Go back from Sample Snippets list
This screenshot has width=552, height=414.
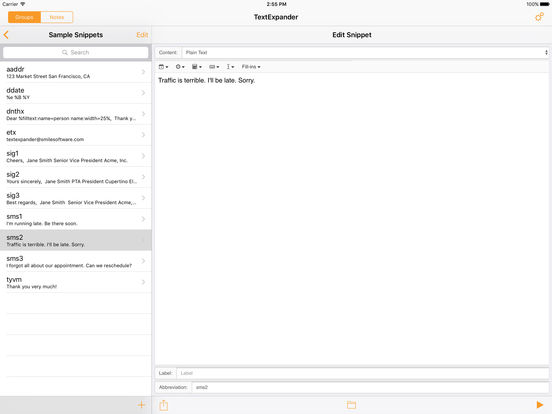coord(6,35)
